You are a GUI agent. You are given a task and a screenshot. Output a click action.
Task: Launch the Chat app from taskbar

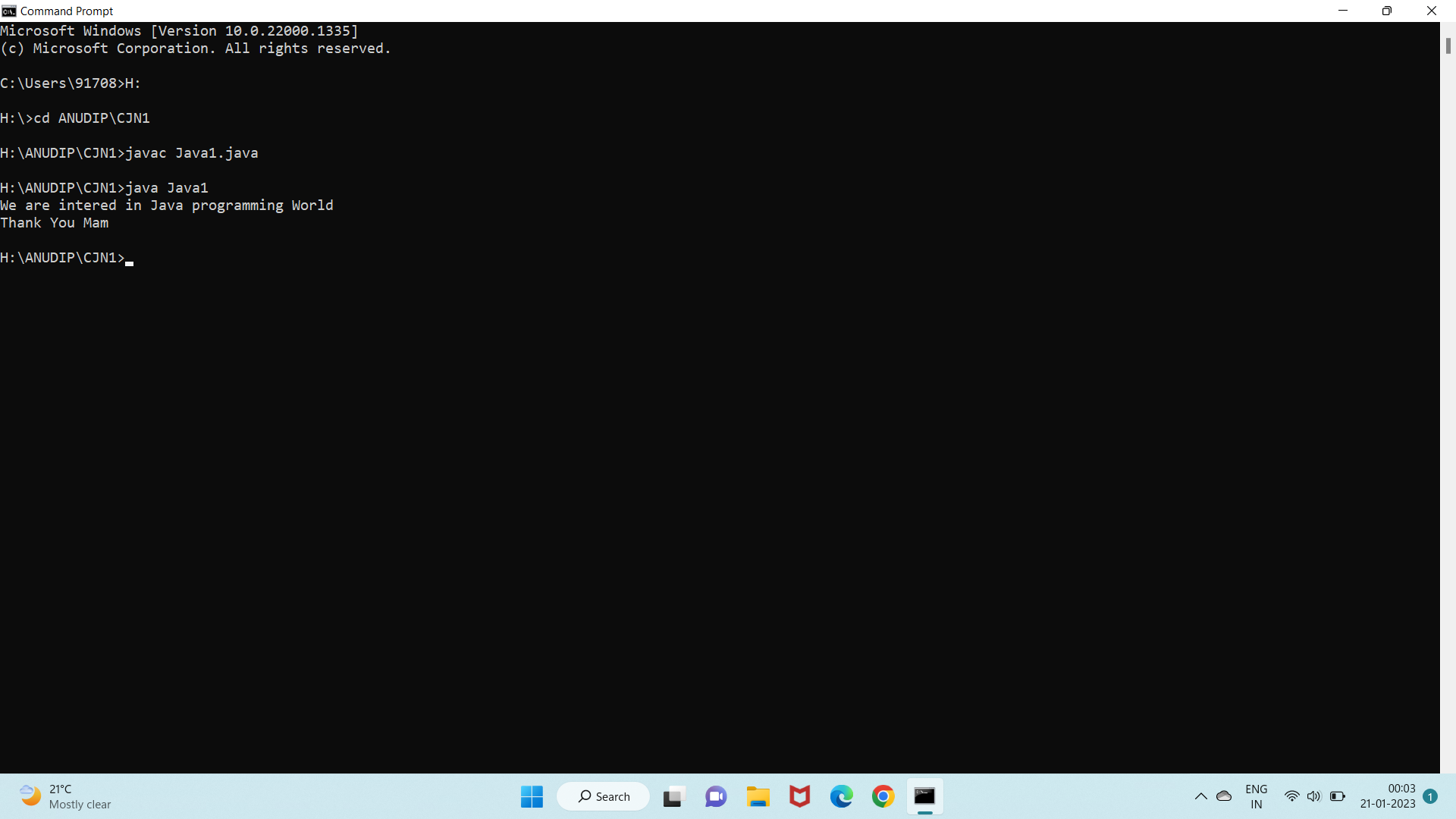[x=716, y=796]
